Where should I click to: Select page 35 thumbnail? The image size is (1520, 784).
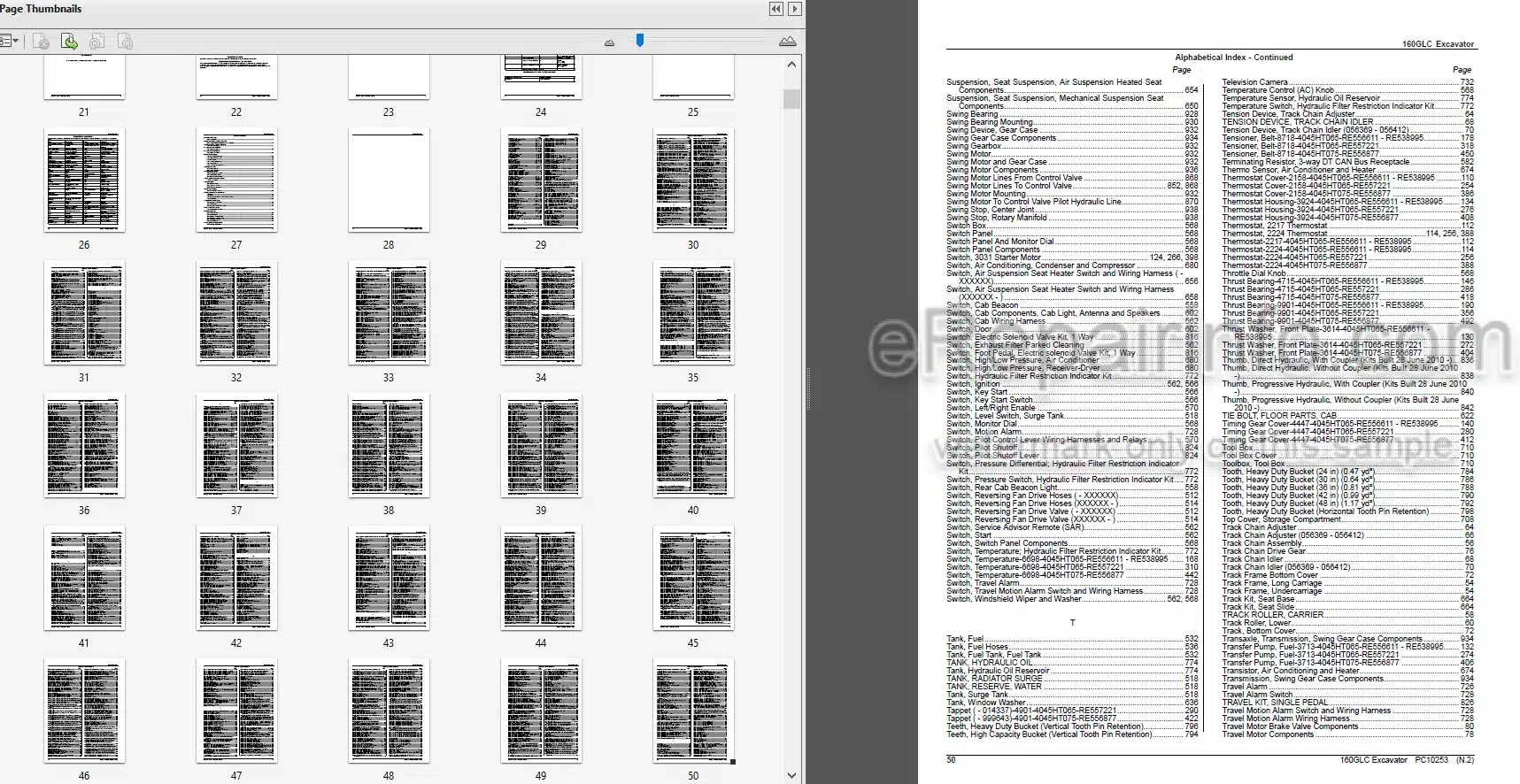click(x=693, y=313)
